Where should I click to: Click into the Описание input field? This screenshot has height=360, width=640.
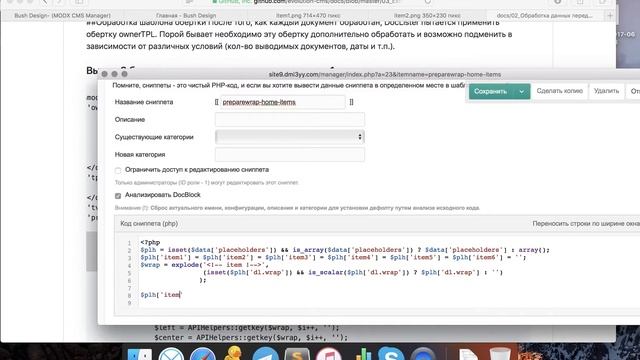click(289, 120)
